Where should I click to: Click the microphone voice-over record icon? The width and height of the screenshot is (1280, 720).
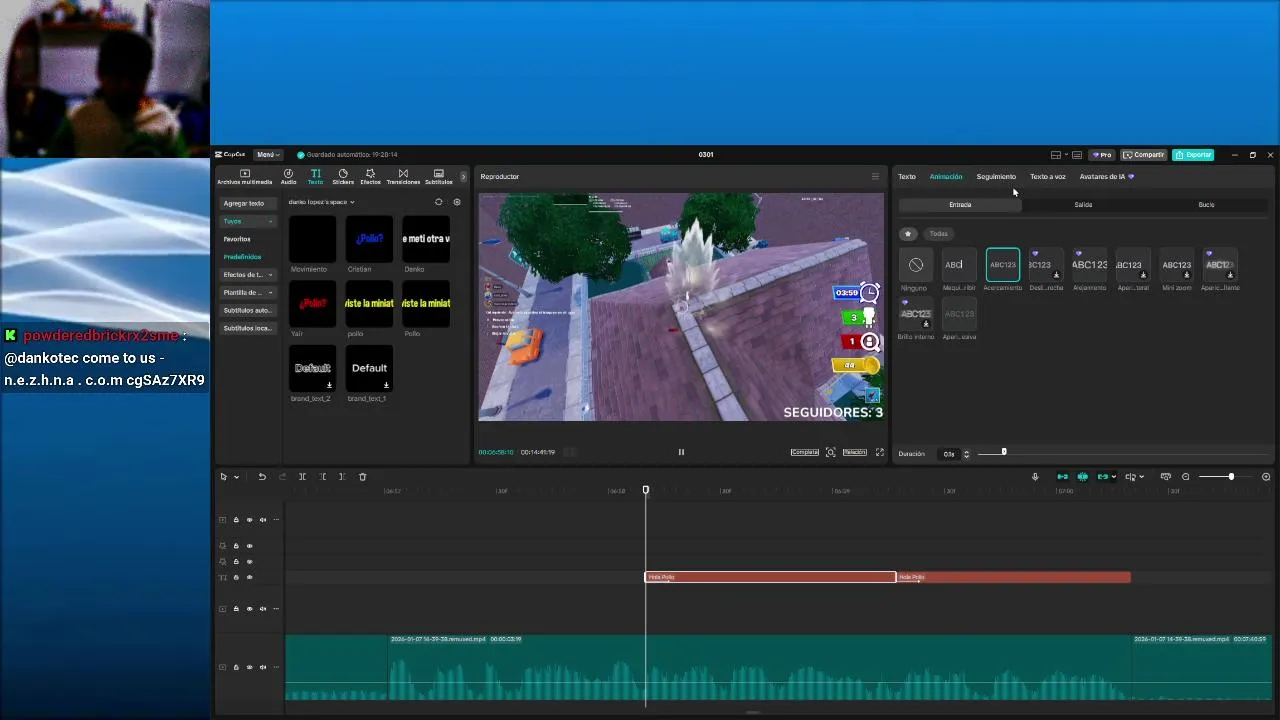coord(1035,477)
